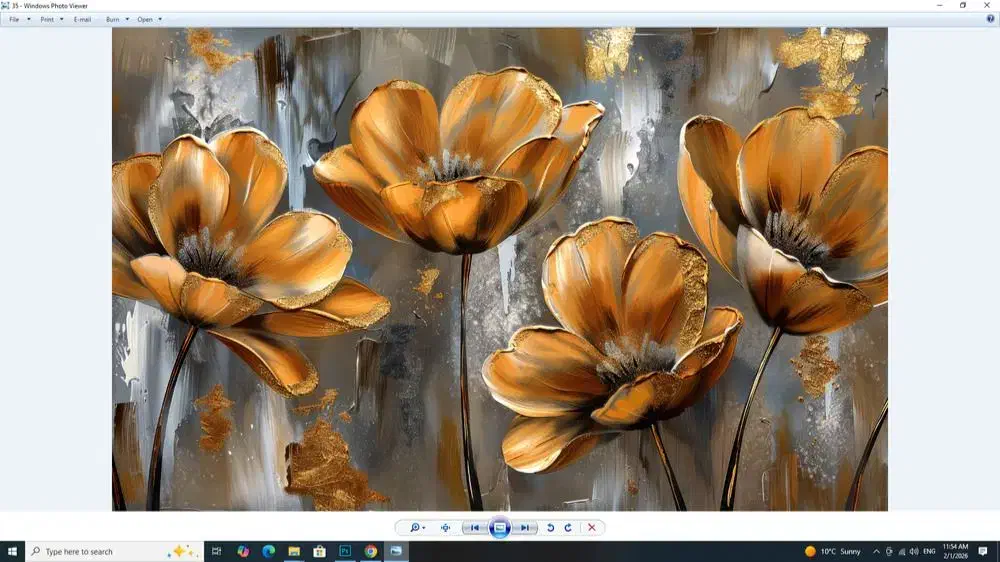Open Google Chrome from the taskbar
The image size is (1000, 562).
point(371,551)
